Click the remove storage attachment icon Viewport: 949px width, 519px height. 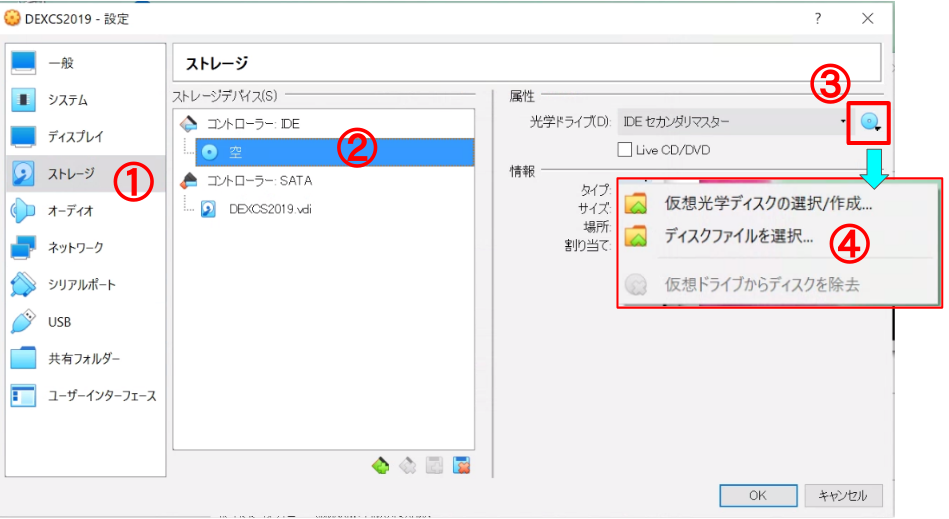[x=461, y=465]
